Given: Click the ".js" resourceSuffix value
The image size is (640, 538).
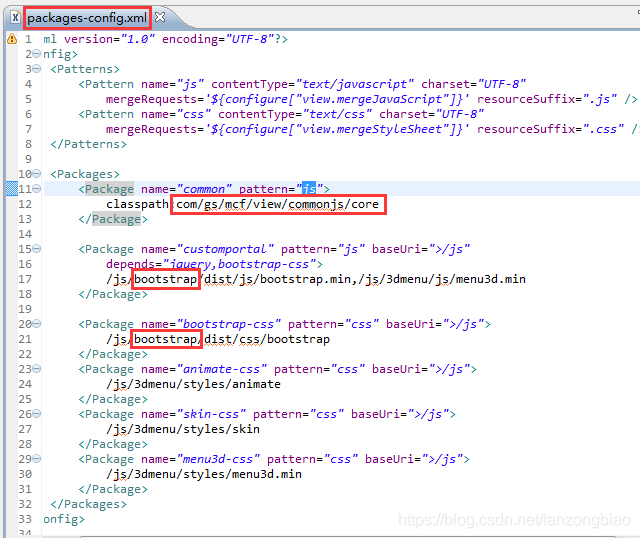Looking at the screenshot, I should click(600, 99).
